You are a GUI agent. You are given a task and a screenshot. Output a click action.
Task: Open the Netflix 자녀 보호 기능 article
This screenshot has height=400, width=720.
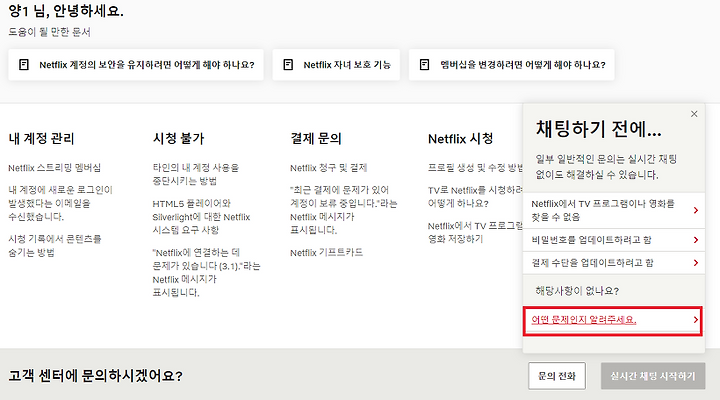click(336, 65)
